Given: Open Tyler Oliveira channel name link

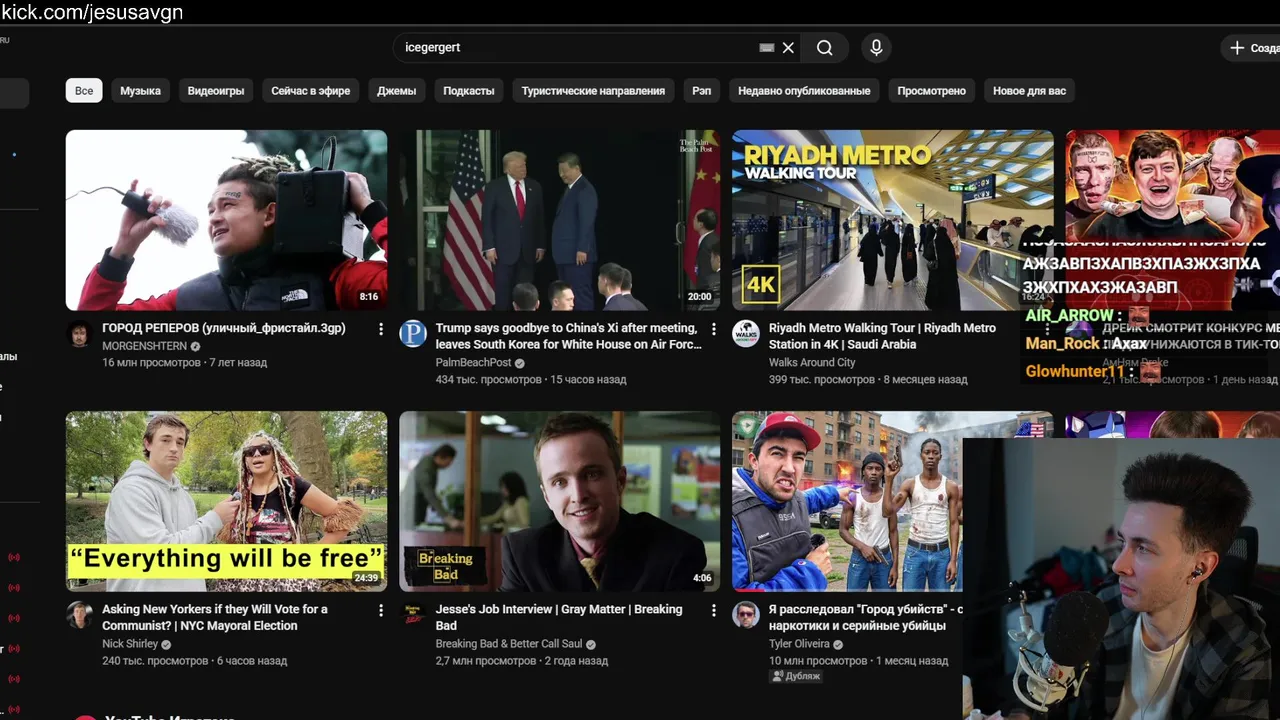Looking at the screenshot, I should (x=800, y=644).
